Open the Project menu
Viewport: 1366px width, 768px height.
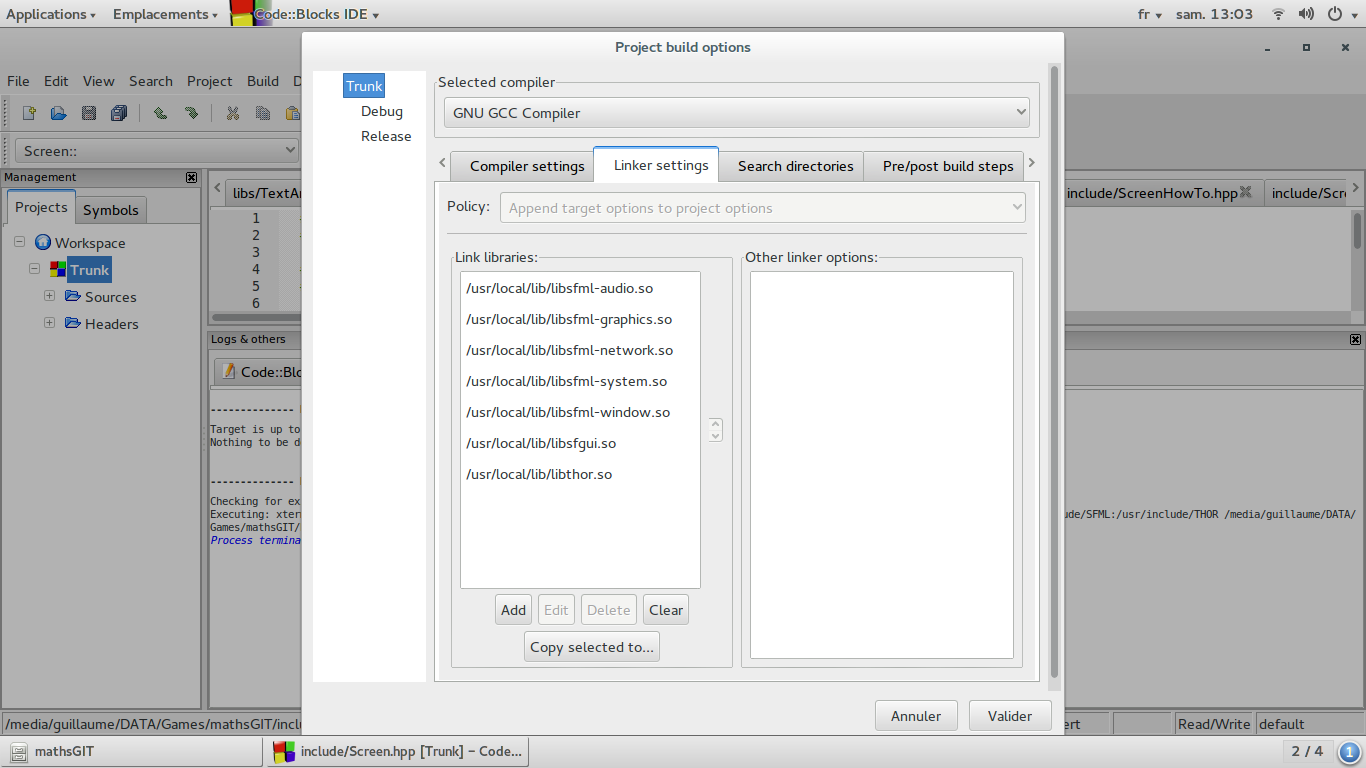coord(209,81)
